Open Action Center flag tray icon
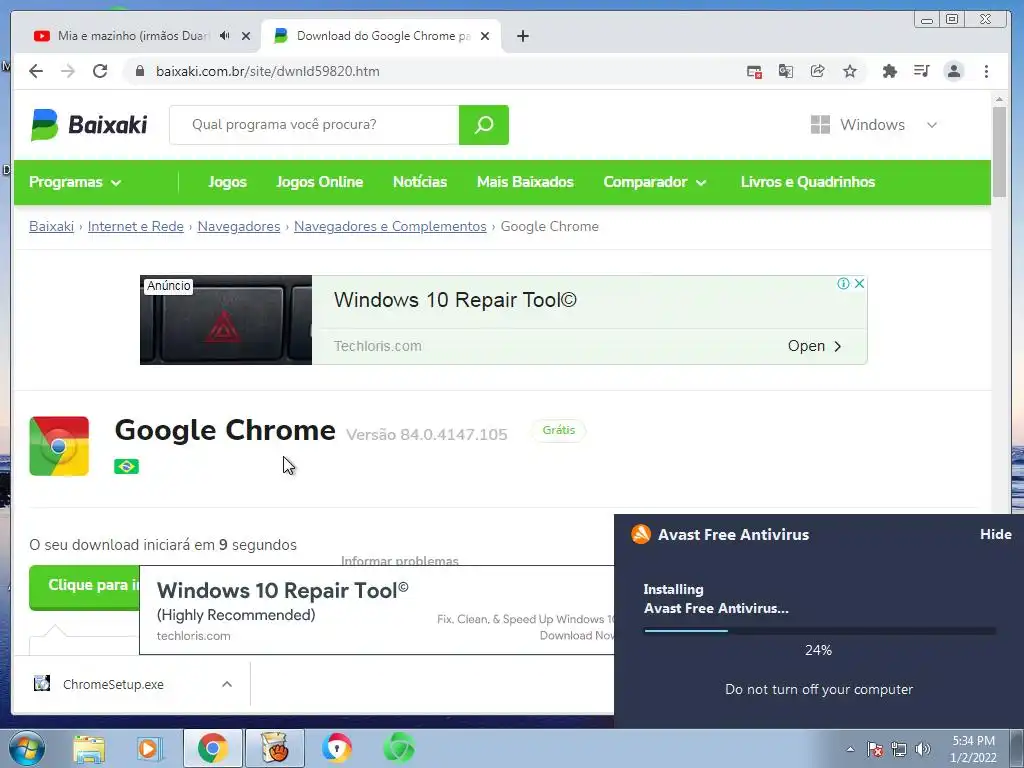The height and width of the screenshot is (768, 1024). click(x=875, y=749)
